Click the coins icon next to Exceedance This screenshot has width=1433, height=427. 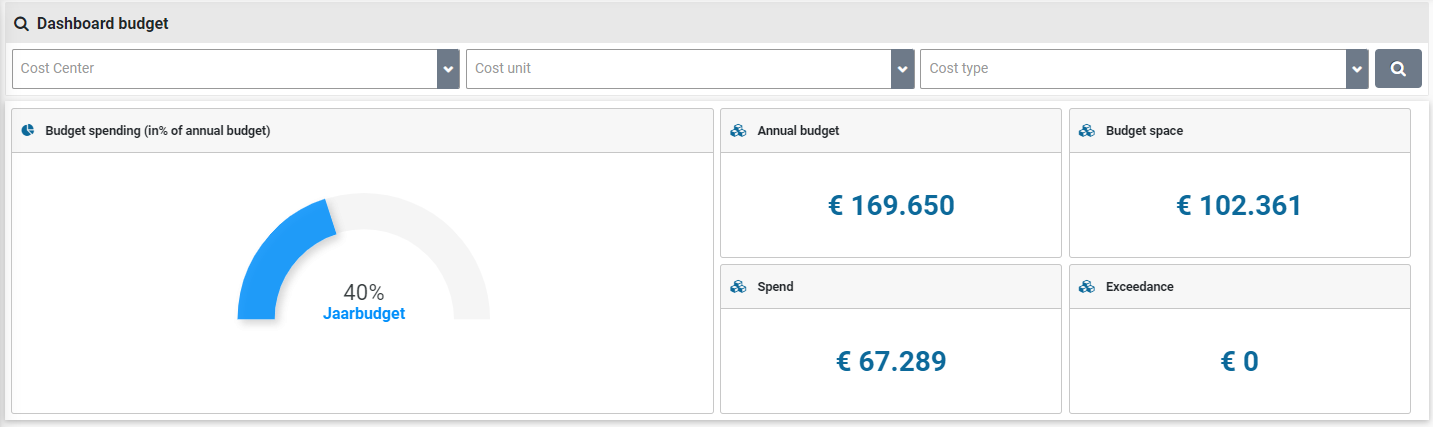[x=1087, y=287]
